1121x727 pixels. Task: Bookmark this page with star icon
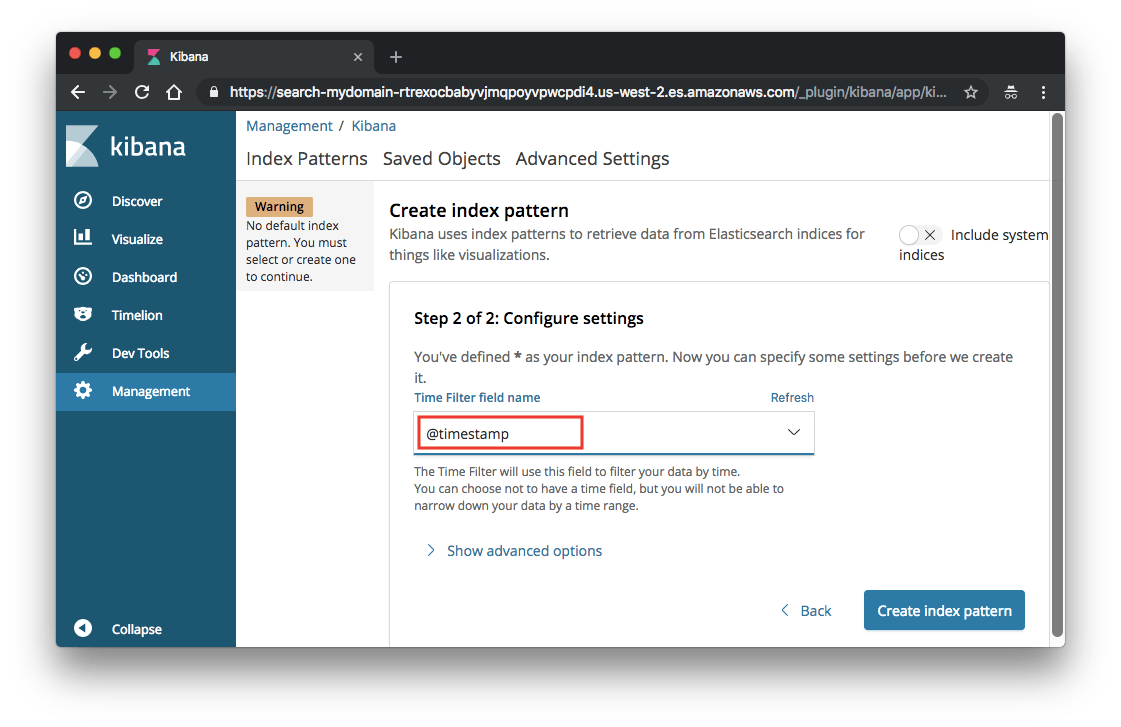coord(971,92)
